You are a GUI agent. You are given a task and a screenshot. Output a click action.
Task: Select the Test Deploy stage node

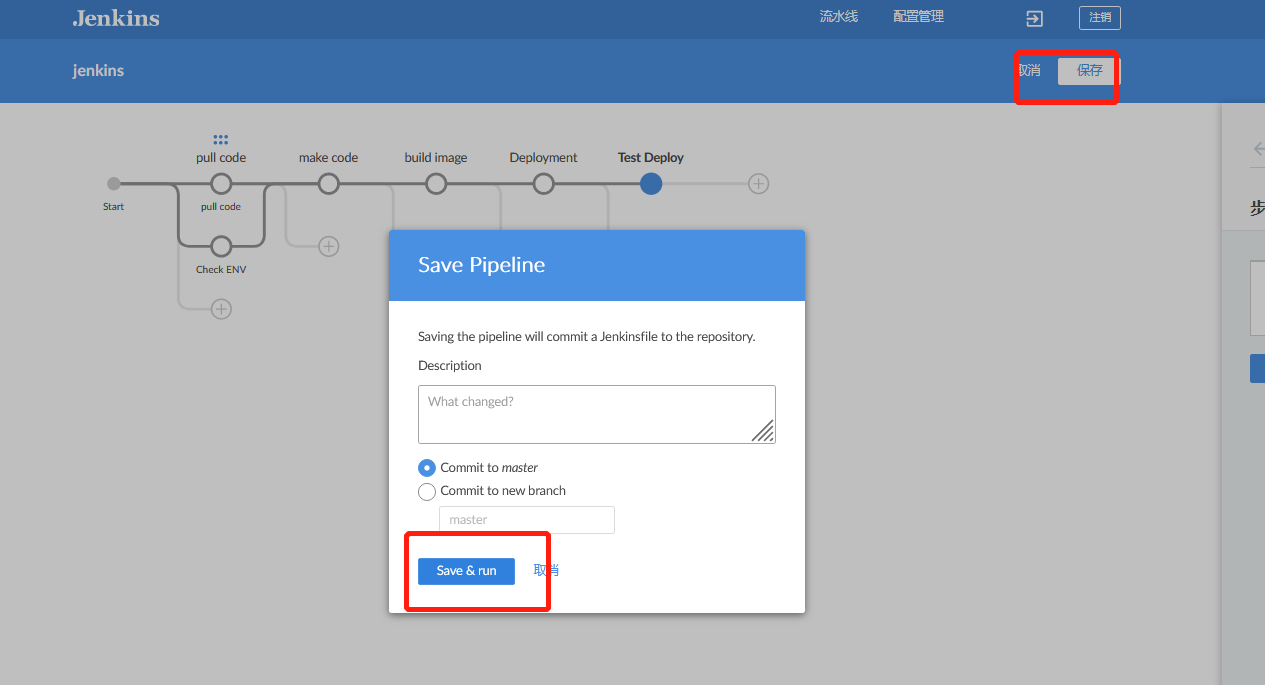click(651, 184)
